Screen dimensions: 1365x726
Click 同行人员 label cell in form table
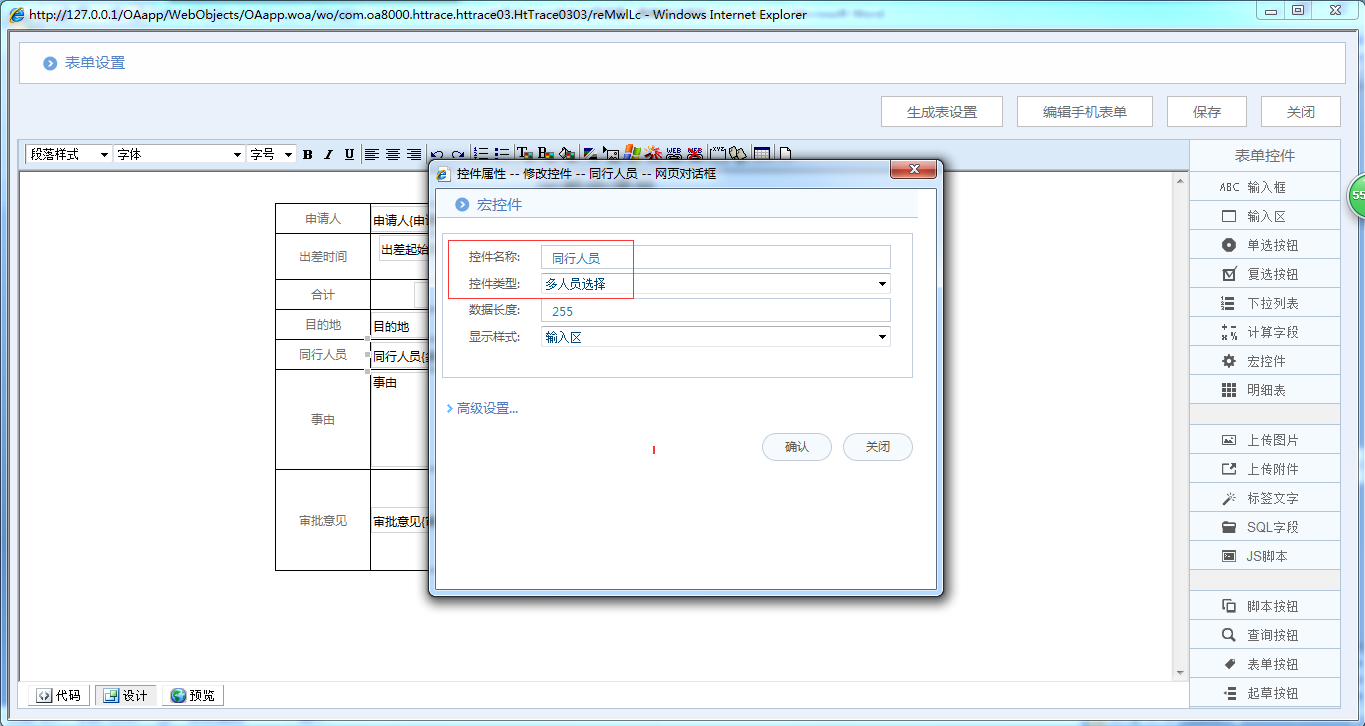coord(323,355)
